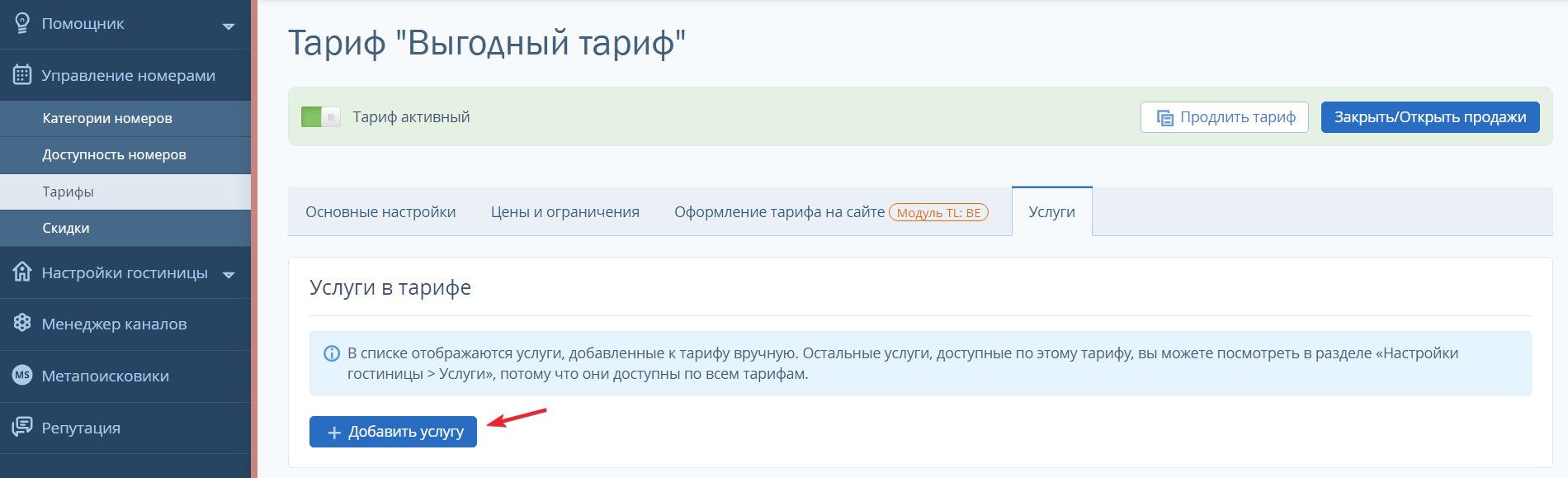Click the plus icon on Добавить услугу
The width and height of the screenshot is (1568, 478).
coord(334,433)
